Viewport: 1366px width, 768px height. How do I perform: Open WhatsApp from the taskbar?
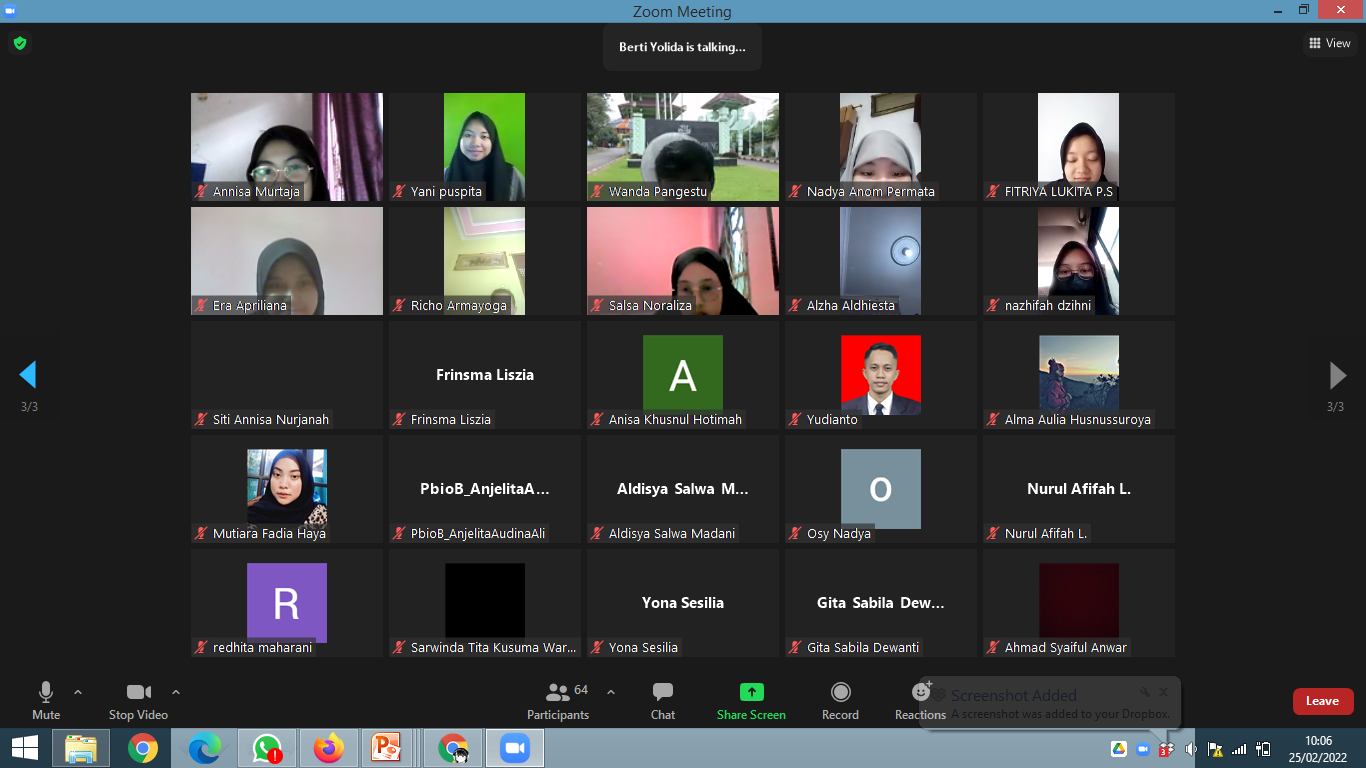[x=267, y=748]
